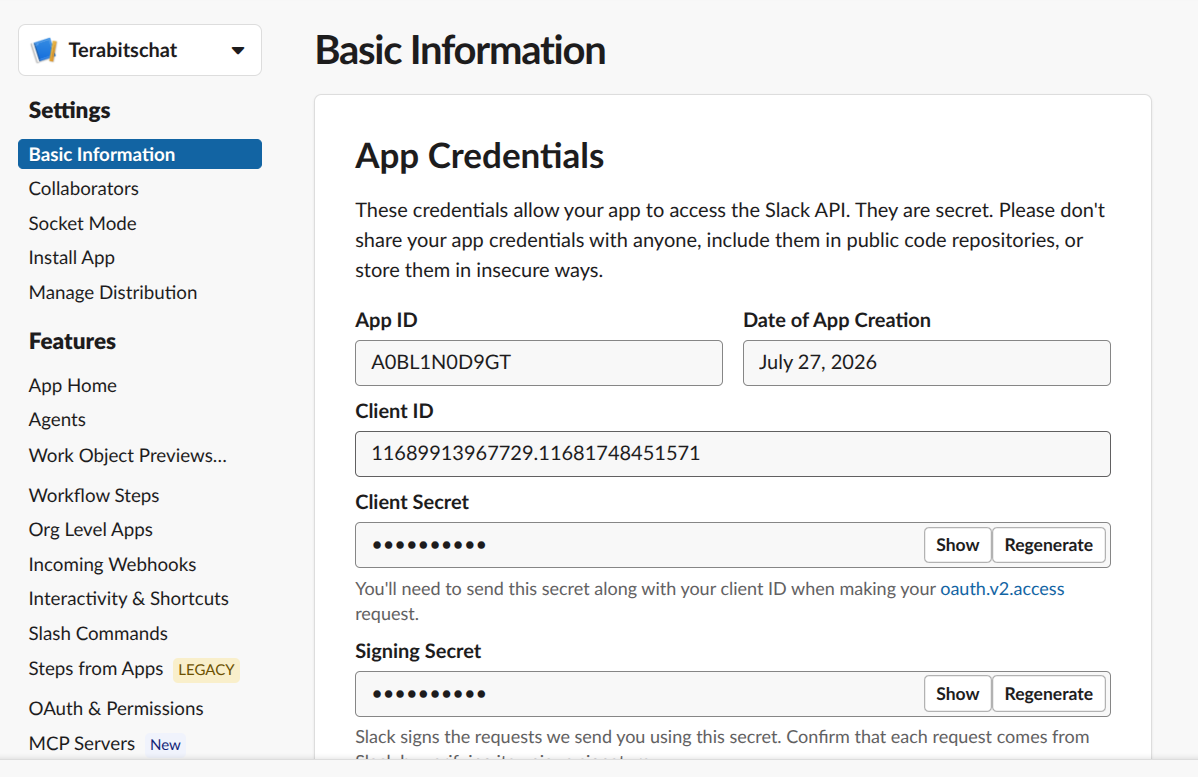
Task: Regenerate the Signing Secret
Action: click(1048, 694)
